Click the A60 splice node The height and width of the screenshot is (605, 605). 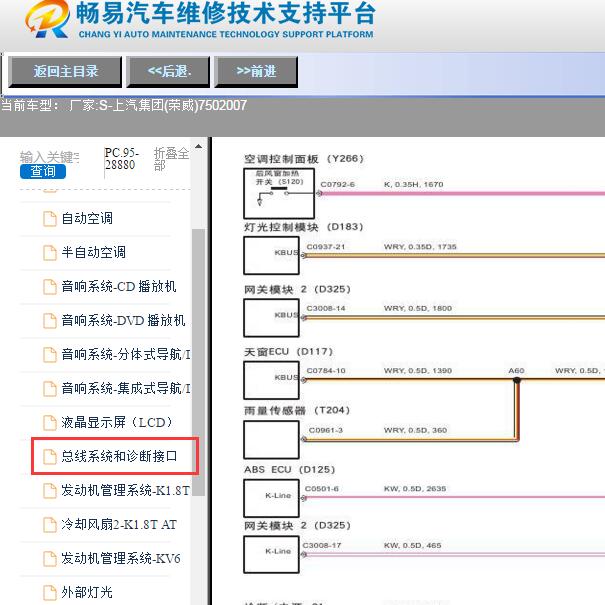[x=517, y=380]
